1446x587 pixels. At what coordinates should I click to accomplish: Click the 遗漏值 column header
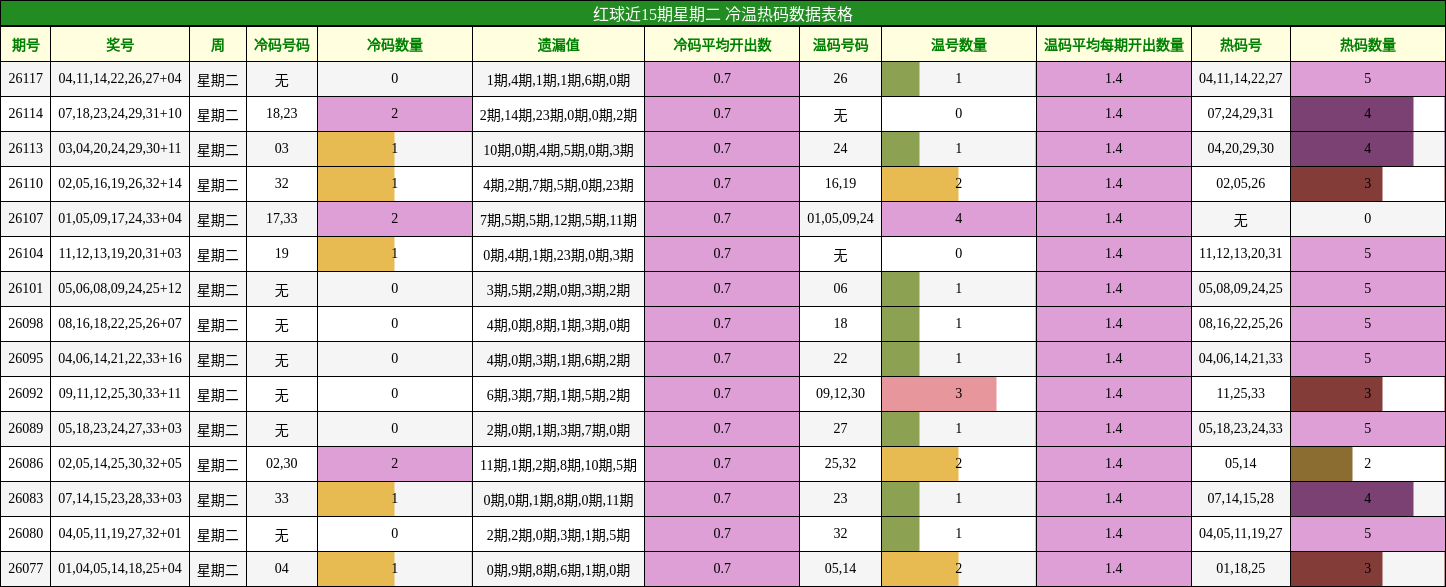click(558, 45)
